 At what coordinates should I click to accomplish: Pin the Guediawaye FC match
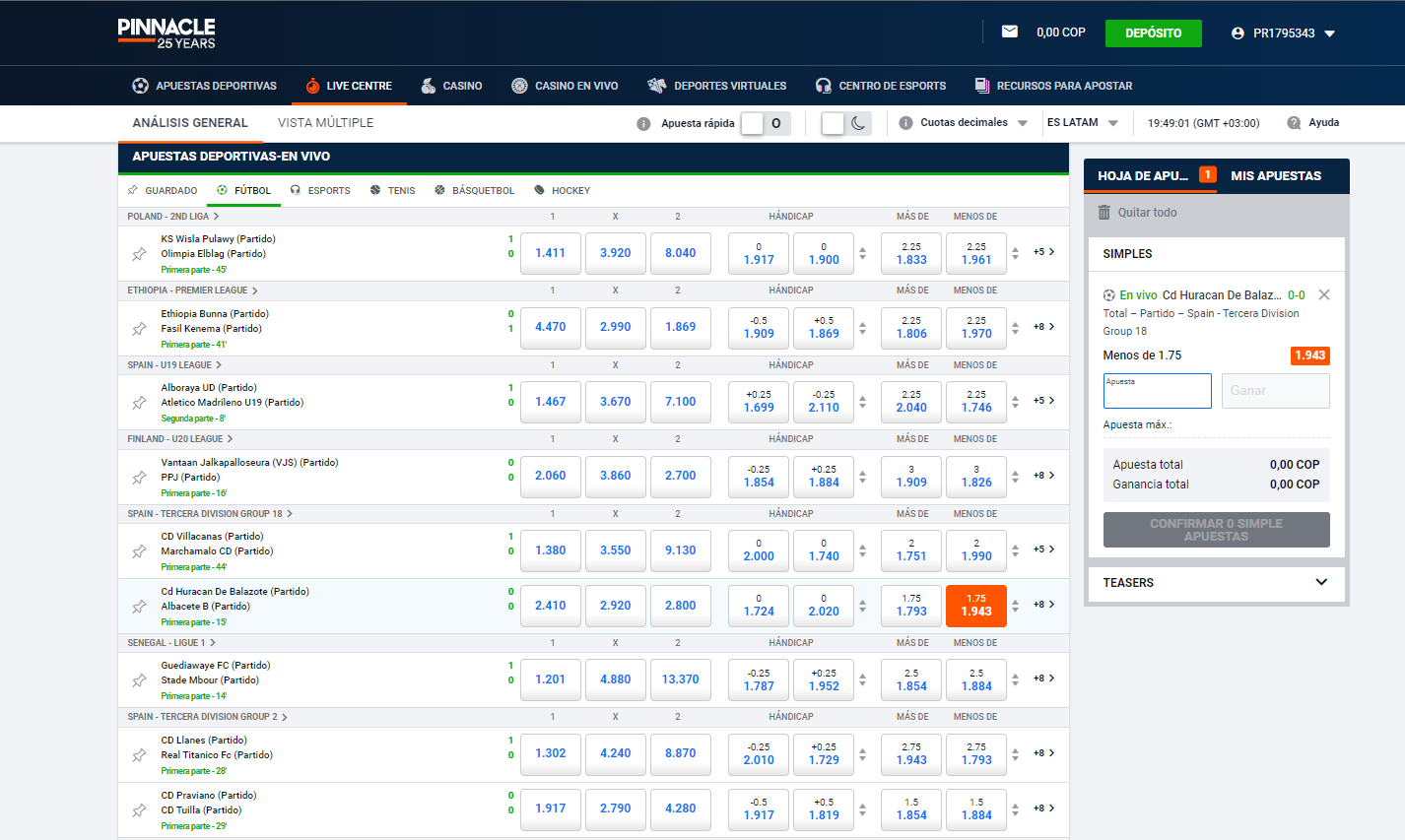click(139, 680)
